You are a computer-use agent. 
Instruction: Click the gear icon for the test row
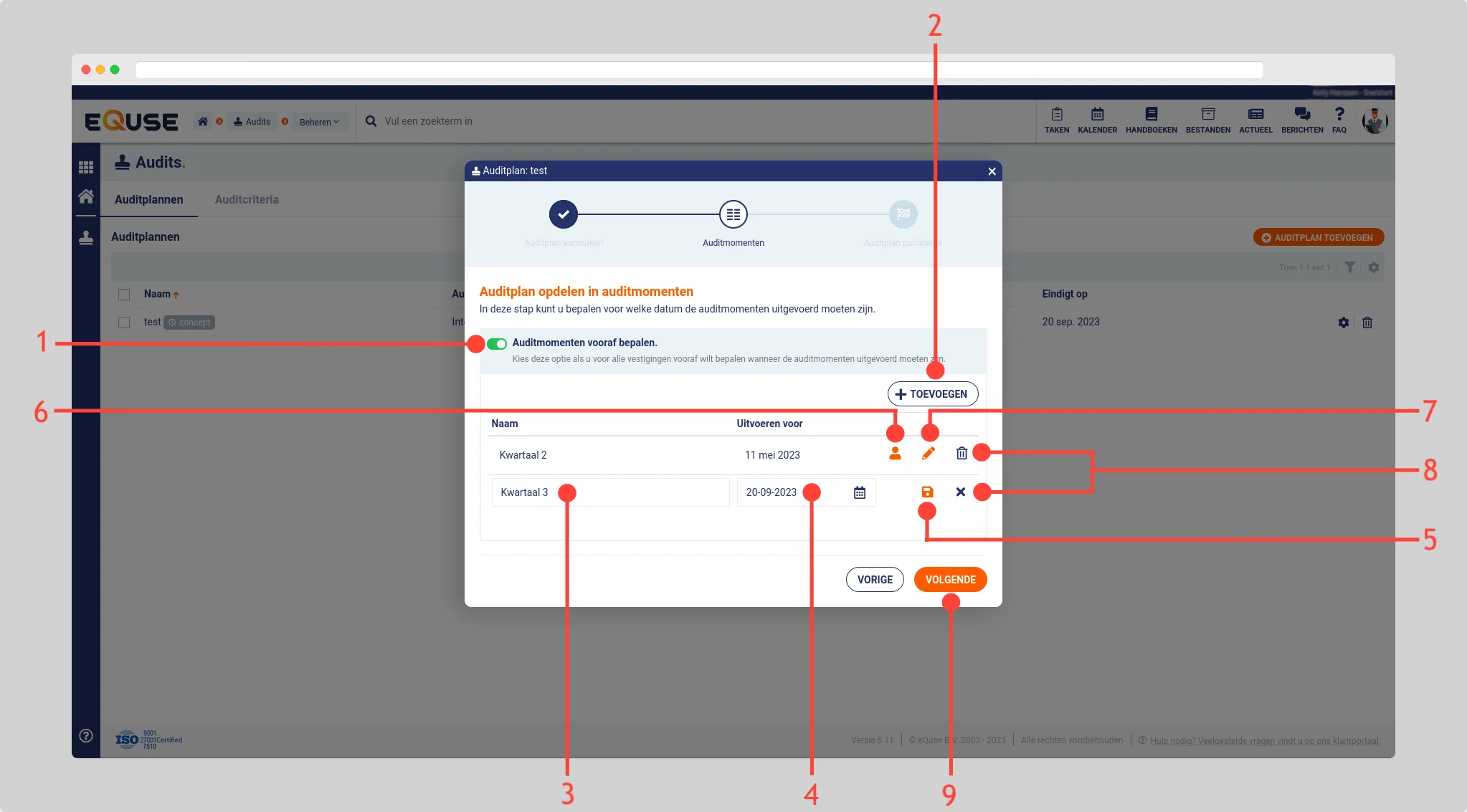(x=1343, y=323)
